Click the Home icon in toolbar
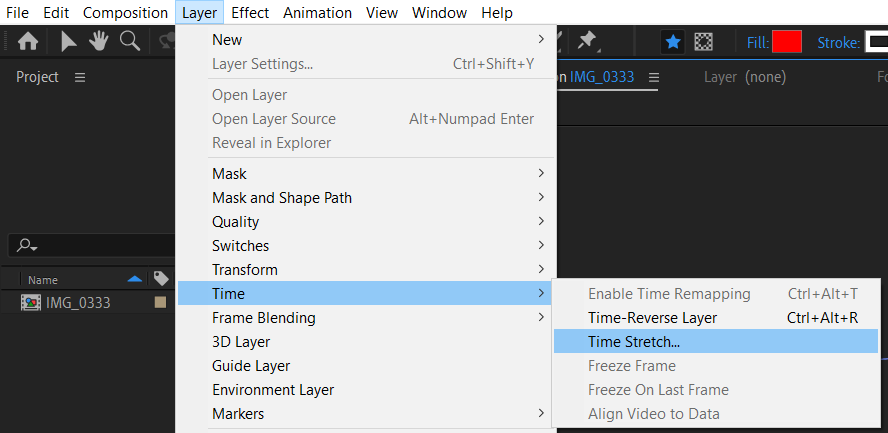Screen dimensions: 888x433 pyautogui.click(x=28, y=42)
